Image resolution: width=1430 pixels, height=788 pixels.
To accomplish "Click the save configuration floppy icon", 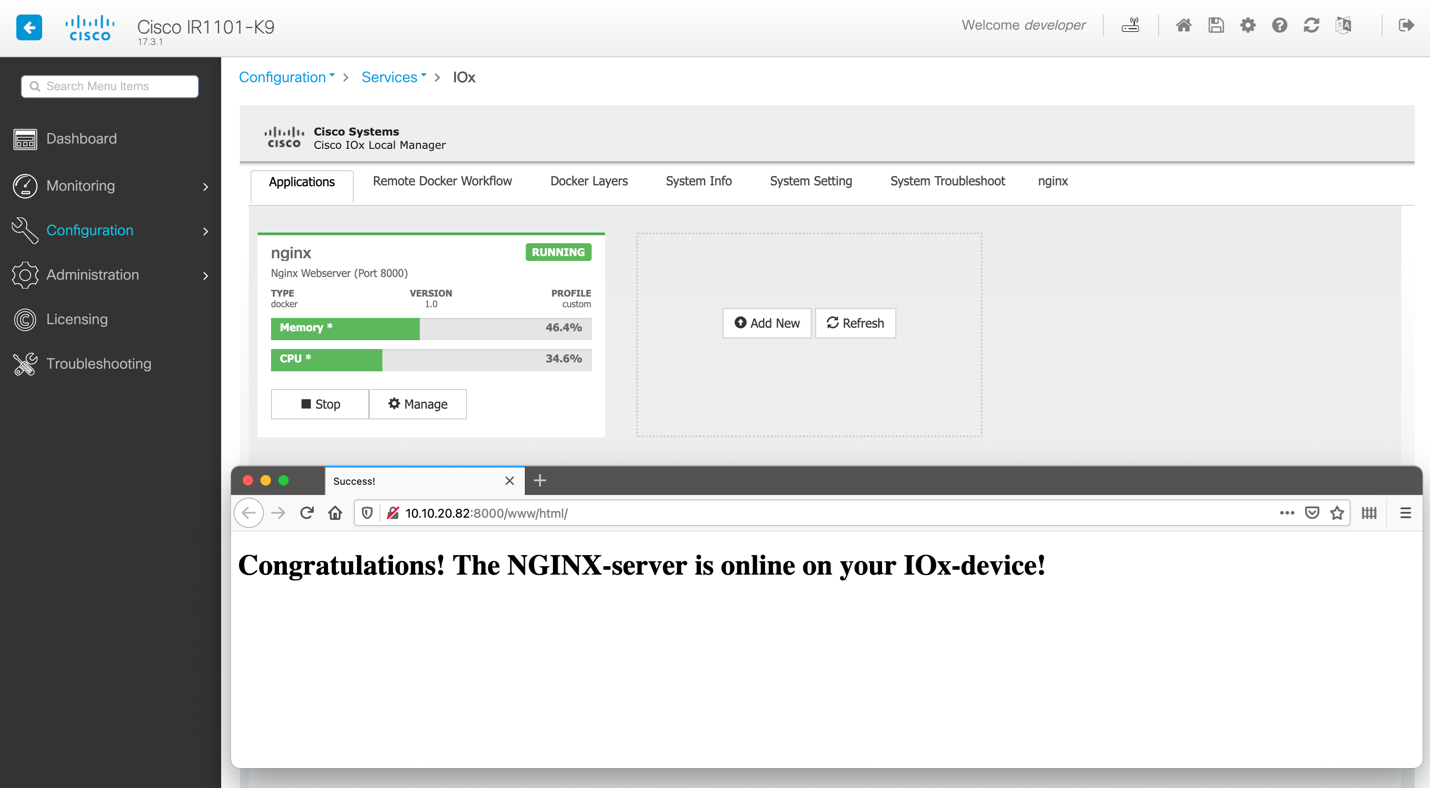I will pos(1216,26).
